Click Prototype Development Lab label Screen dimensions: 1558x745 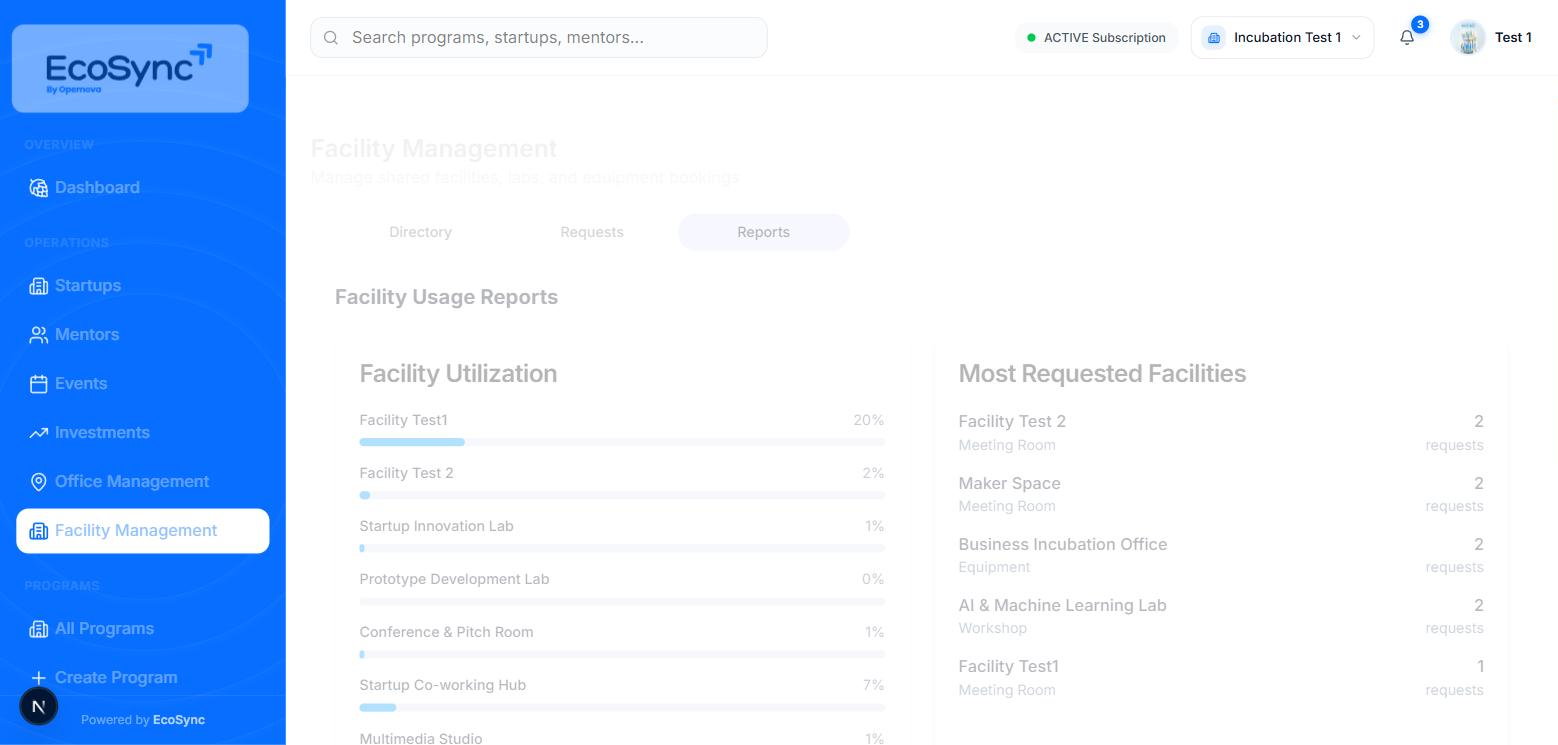(454, 580)
